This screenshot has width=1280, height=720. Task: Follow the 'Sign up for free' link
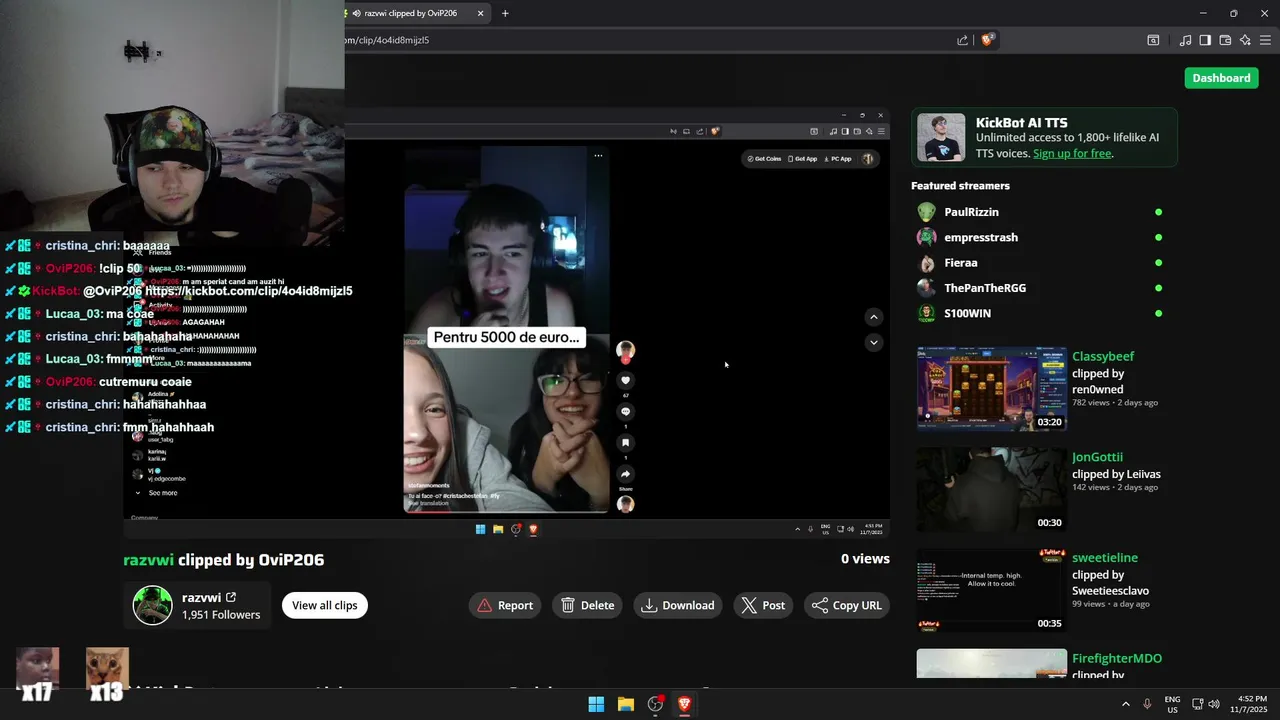click(1072, 153)
